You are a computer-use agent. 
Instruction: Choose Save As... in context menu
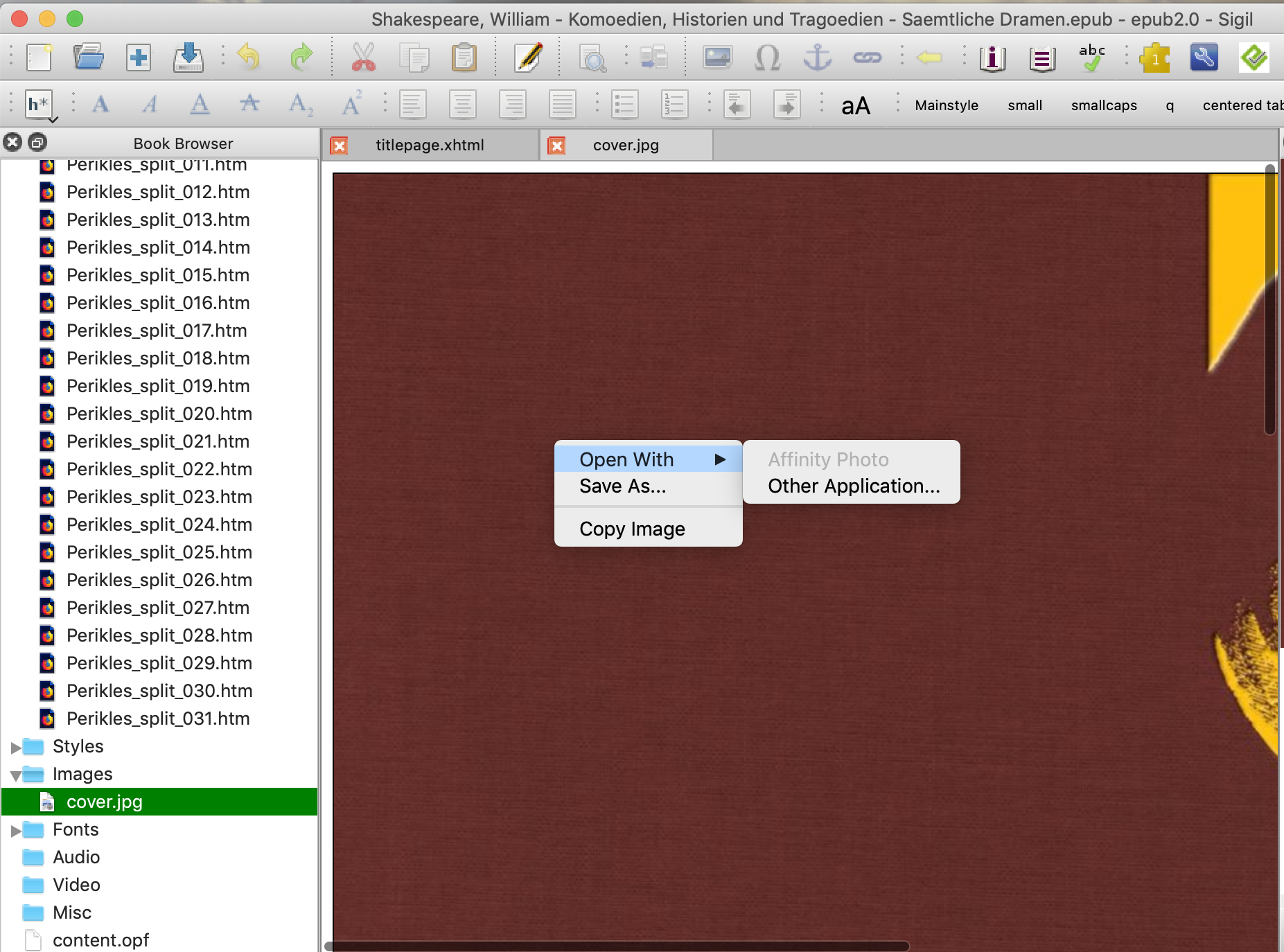649,486
